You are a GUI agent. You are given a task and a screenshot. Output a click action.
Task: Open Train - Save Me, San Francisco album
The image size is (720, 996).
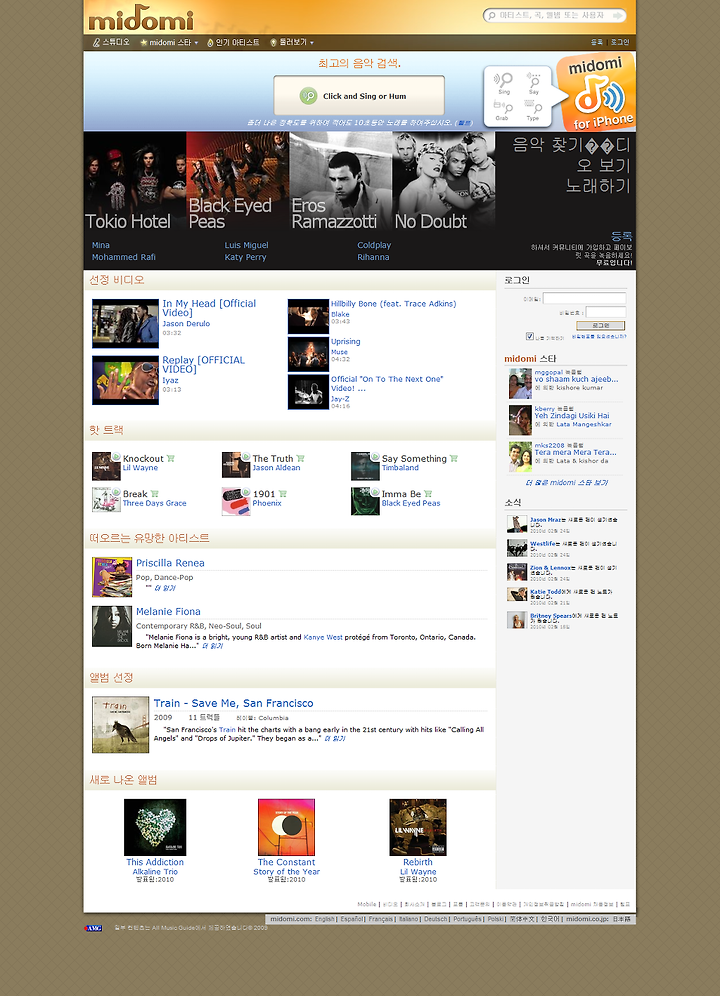233,703
